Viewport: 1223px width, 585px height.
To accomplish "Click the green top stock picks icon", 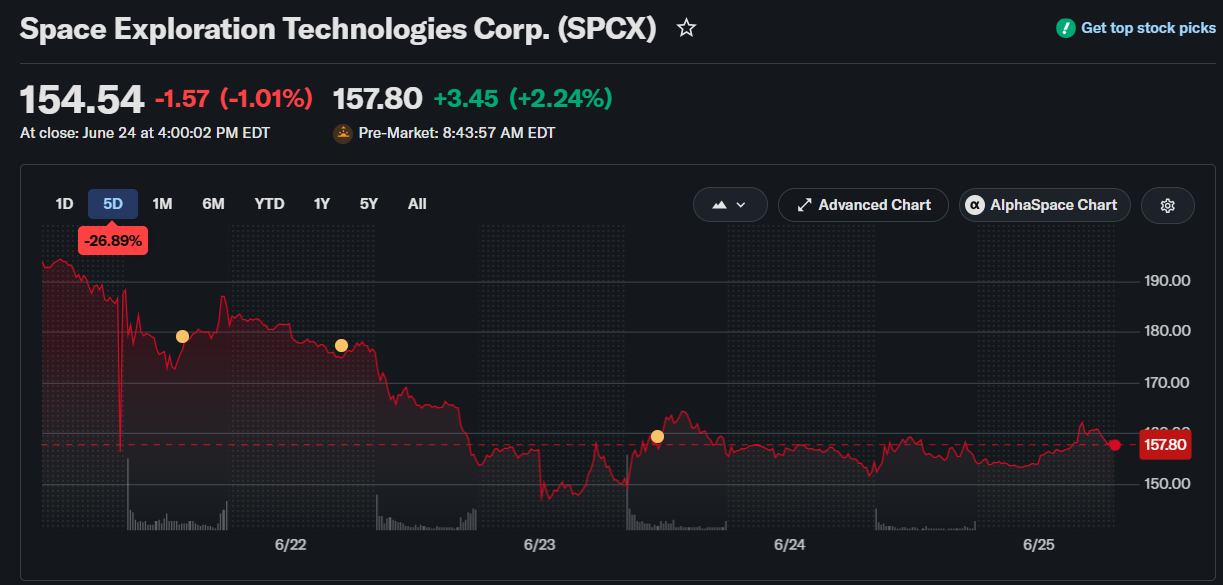I will point(1066,28).
